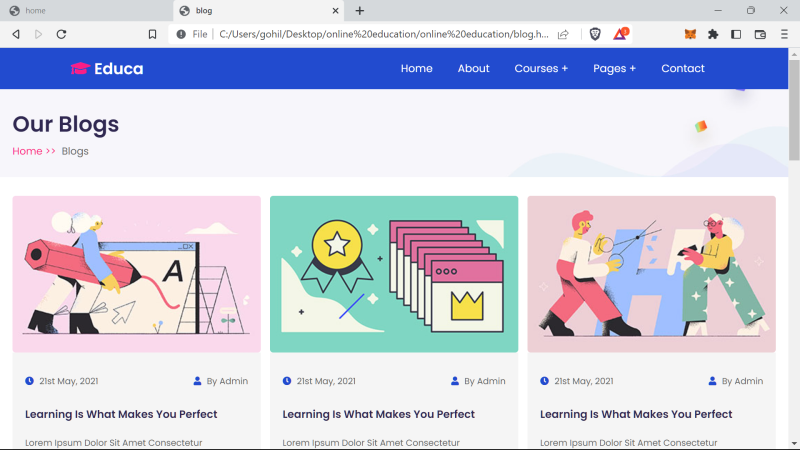Click the scrollbar down arrow
This screenshot has width=800, height=450.
(x=794, y=444)
